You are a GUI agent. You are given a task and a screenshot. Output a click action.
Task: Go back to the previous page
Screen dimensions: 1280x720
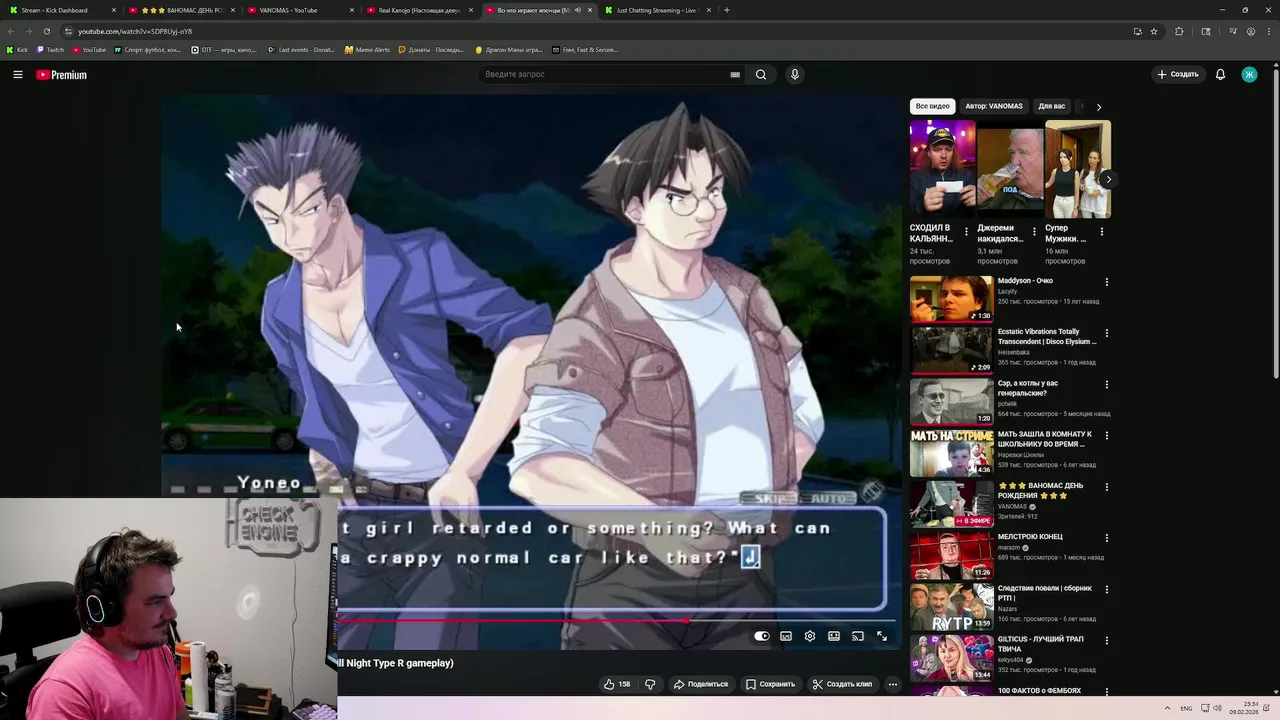[11, 31]
